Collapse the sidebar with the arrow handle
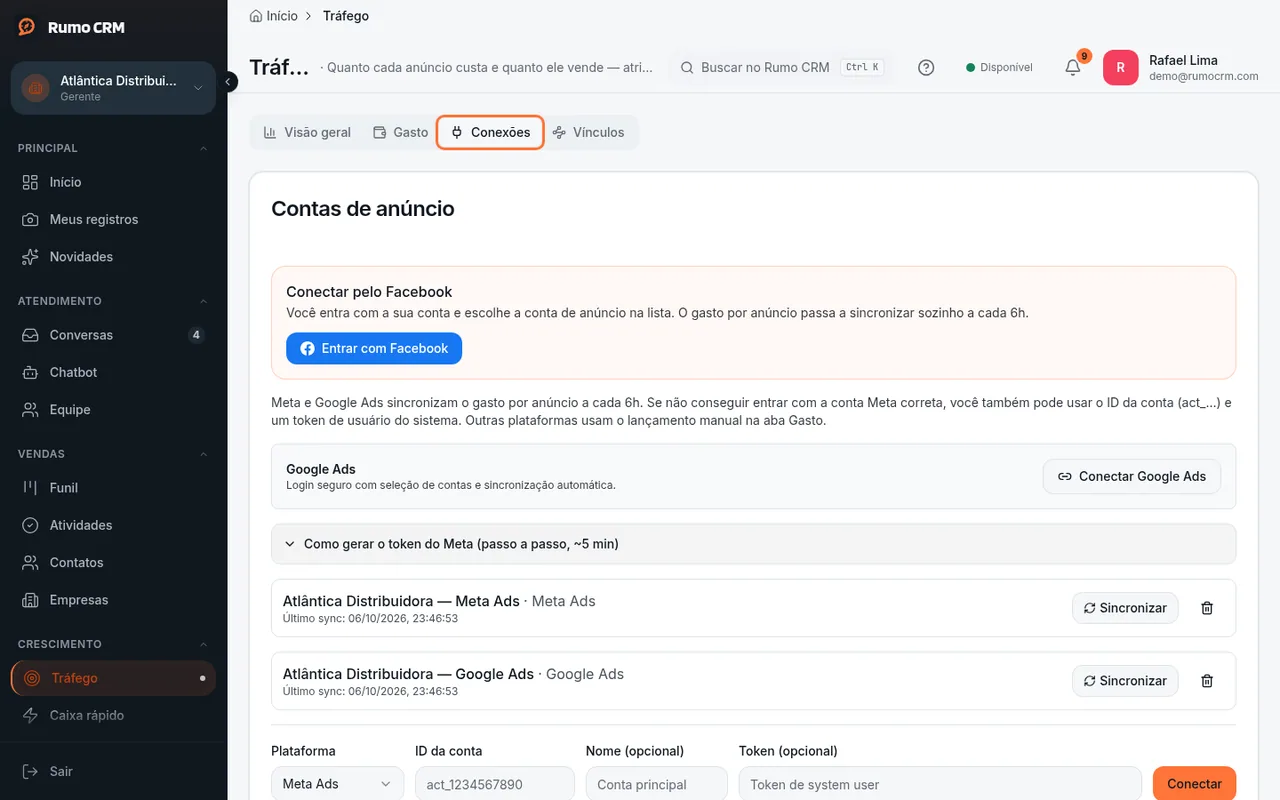 pos(229,81)
